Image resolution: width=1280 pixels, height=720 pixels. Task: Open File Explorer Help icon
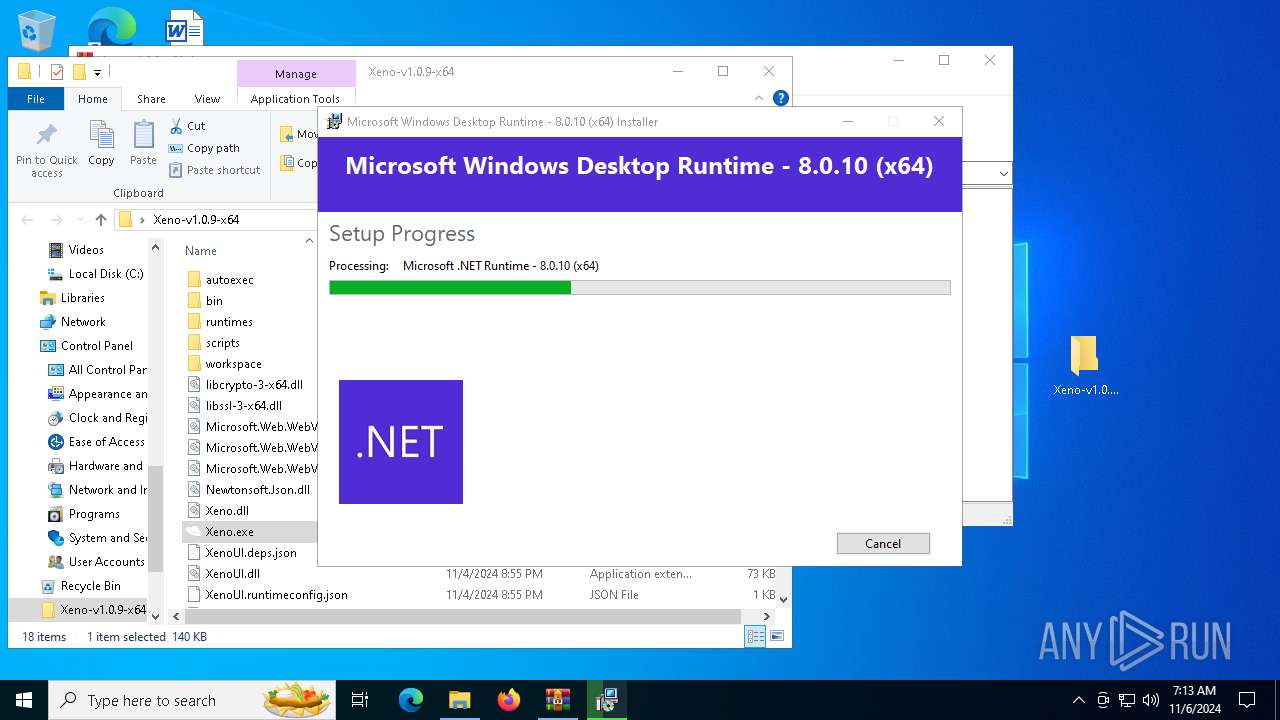[x=781, y=98]
